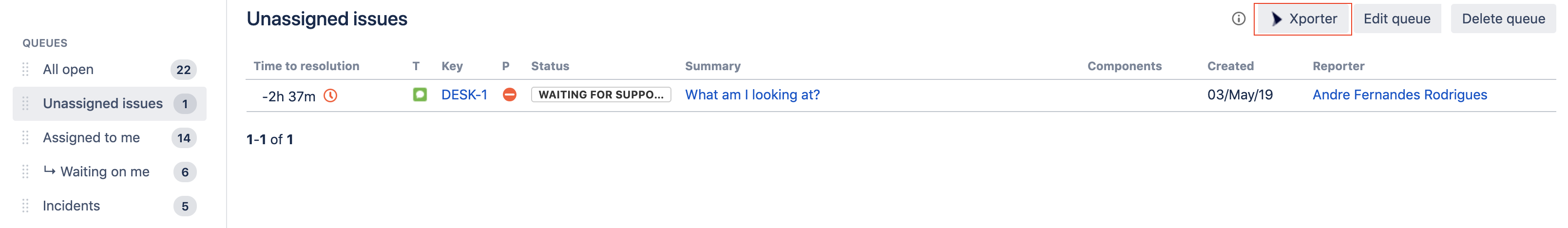The image size is (1568, 228).
Task: Click the info circle icon beside Xporter
Action: pyautogui.click(x=1238, y=19)
